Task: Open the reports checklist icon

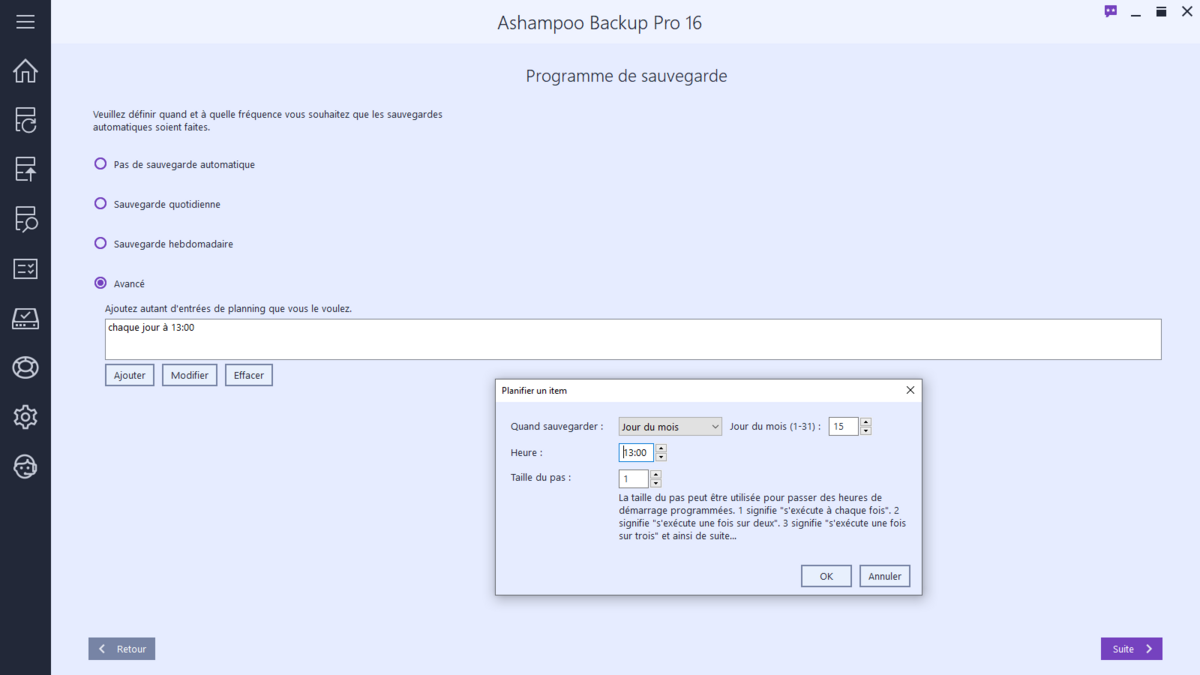Action: (25, 268)
